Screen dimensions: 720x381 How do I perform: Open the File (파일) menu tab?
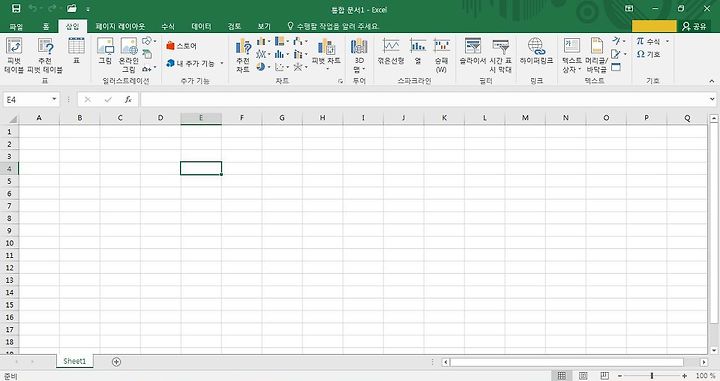[16, 26]
